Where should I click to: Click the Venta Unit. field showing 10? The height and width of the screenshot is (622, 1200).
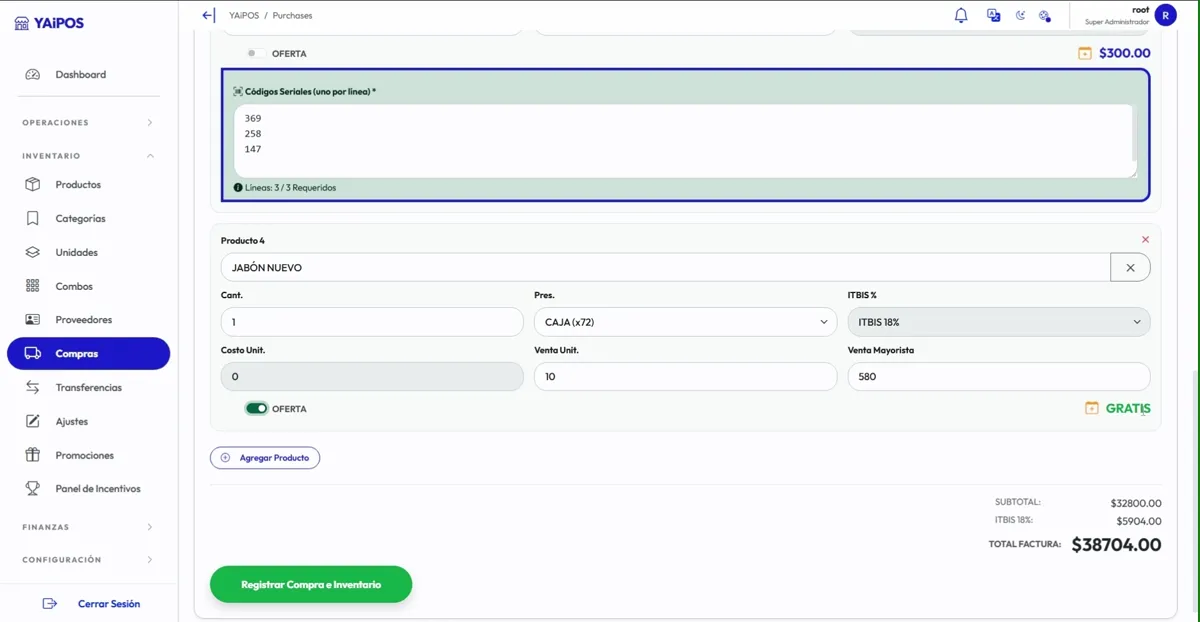point(685,376)
